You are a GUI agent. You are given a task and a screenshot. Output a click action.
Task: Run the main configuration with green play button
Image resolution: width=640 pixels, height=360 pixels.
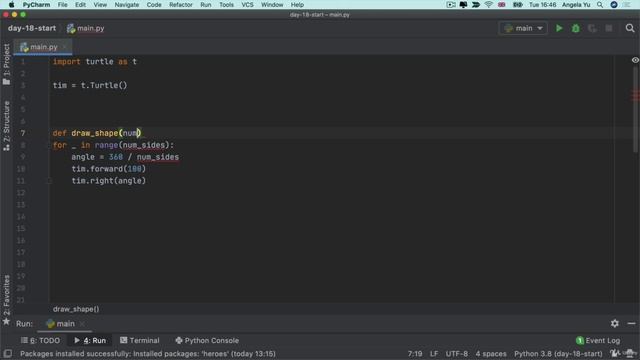(x=559, y=28)
